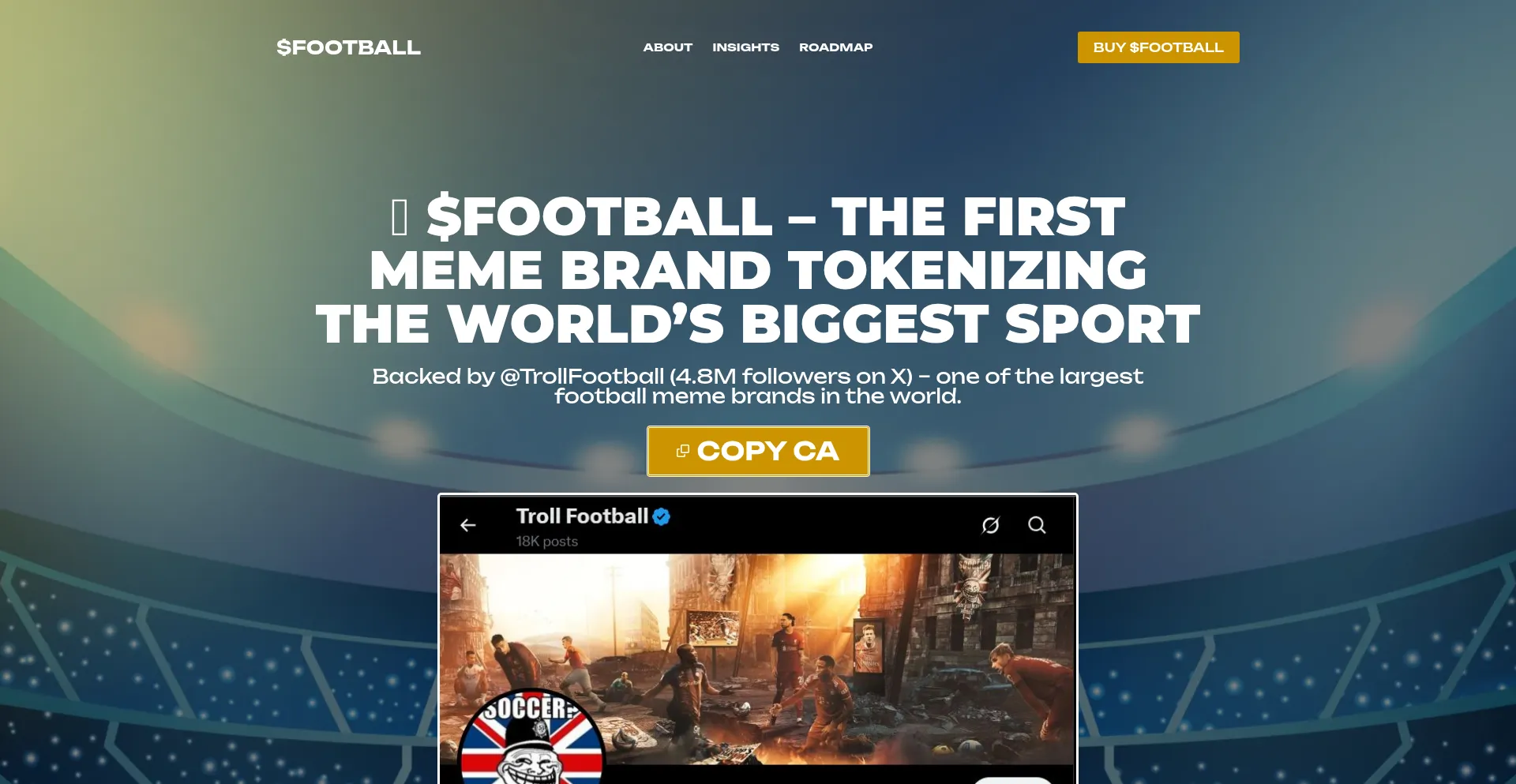This screenshot has width=1516, height=784.
Task: Go to the INSIGHTS navigation item
Action: 745,47
